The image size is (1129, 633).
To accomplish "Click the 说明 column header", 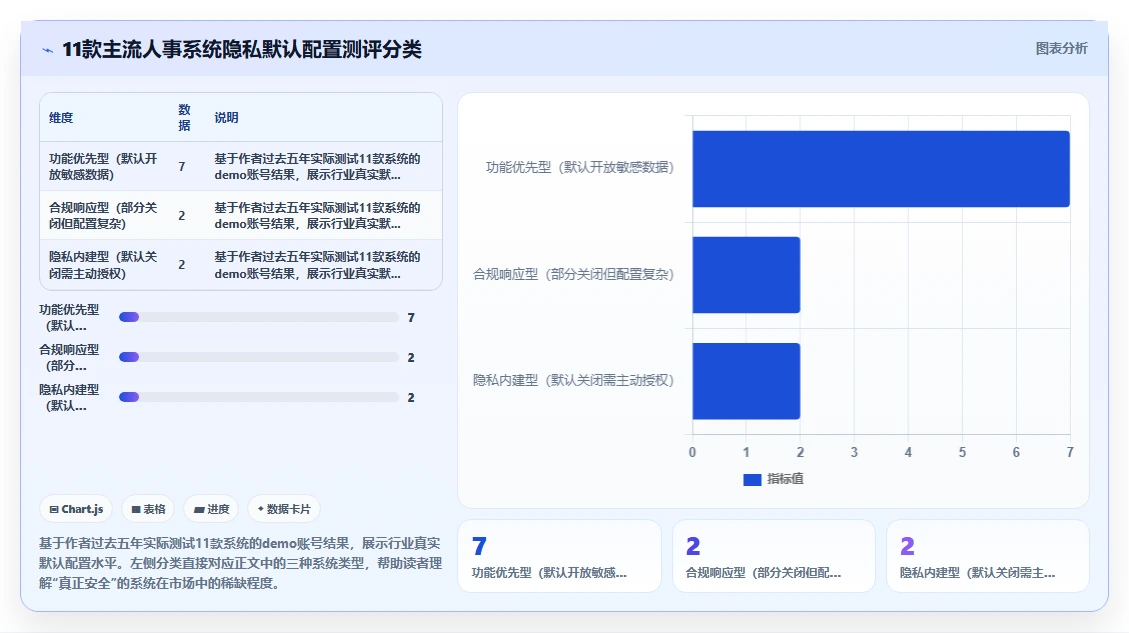I will [x=226, y=117].
